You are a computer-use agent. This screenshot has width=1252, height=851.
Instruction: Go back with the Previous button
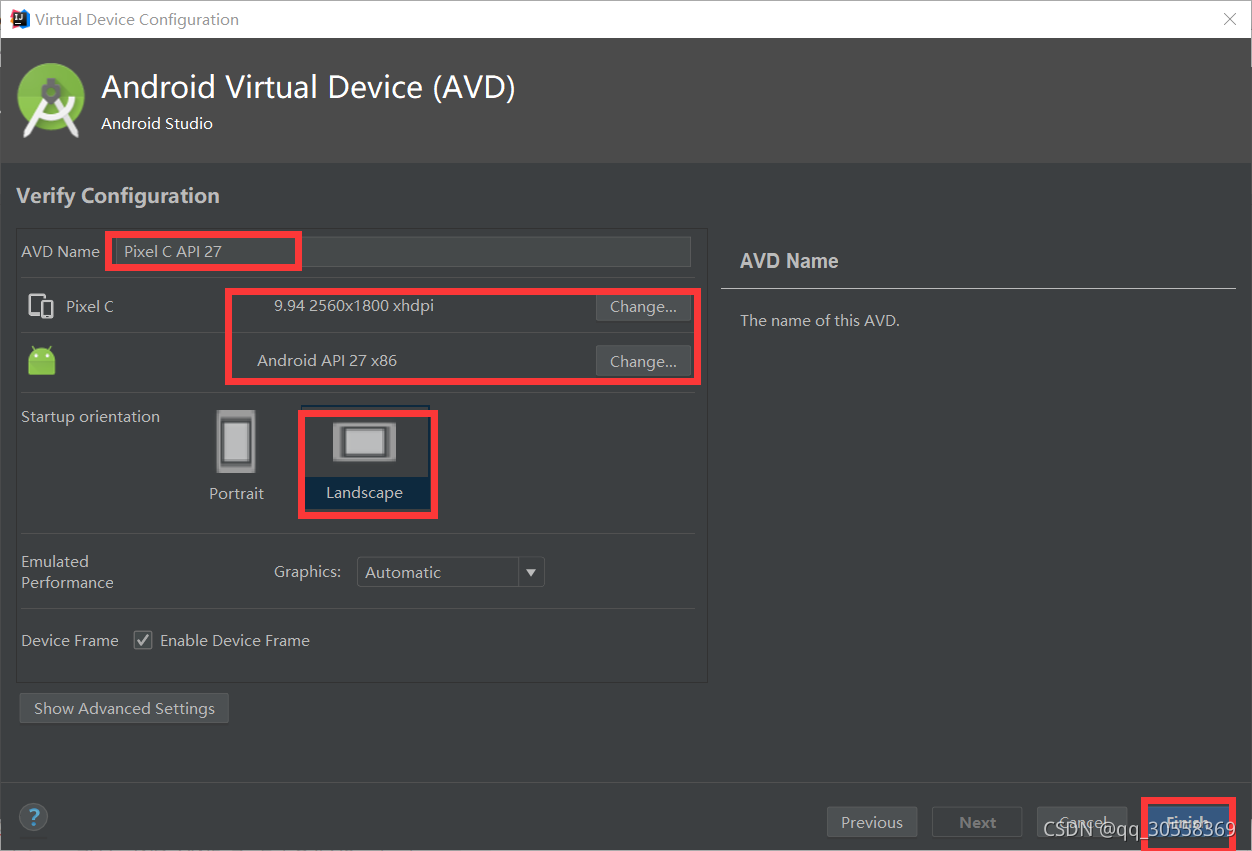click(872, 822)
